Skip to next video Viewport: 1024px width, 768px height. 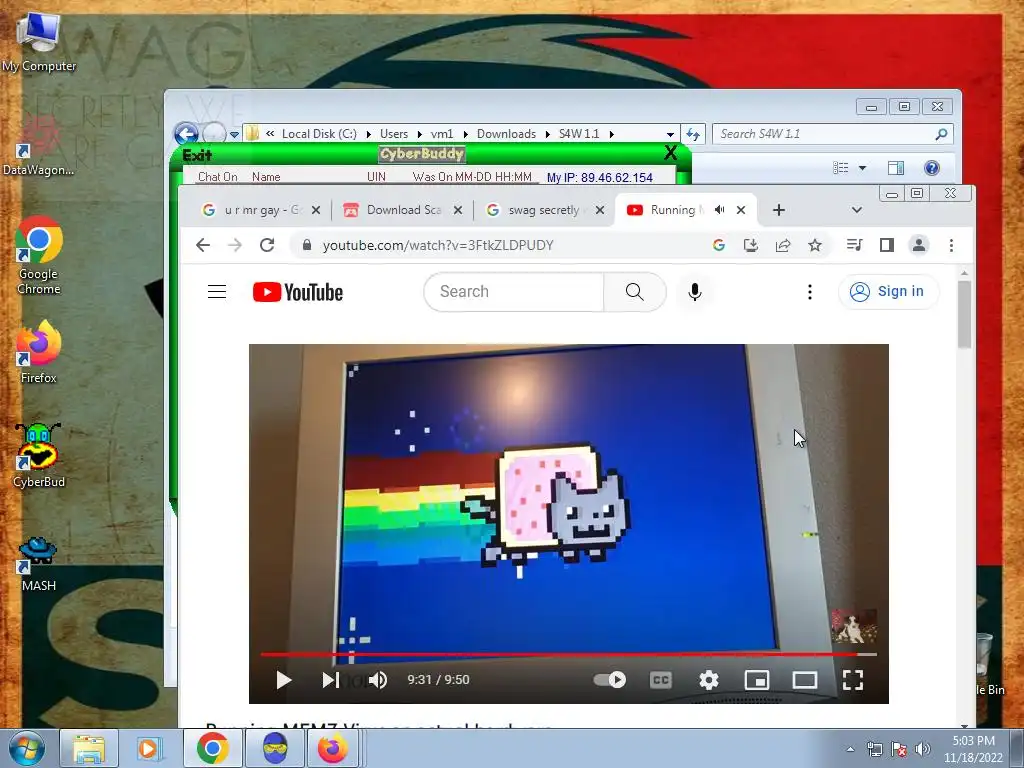click(x=330, y=680)
